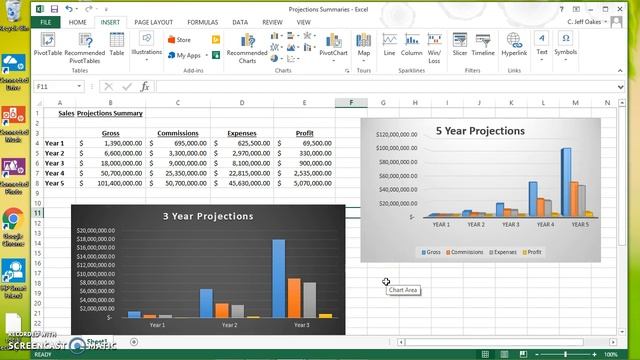The width and height of the screenshot is (640, 360).
Task: Click inside the formula bar
Action: [x=386, y=87]
